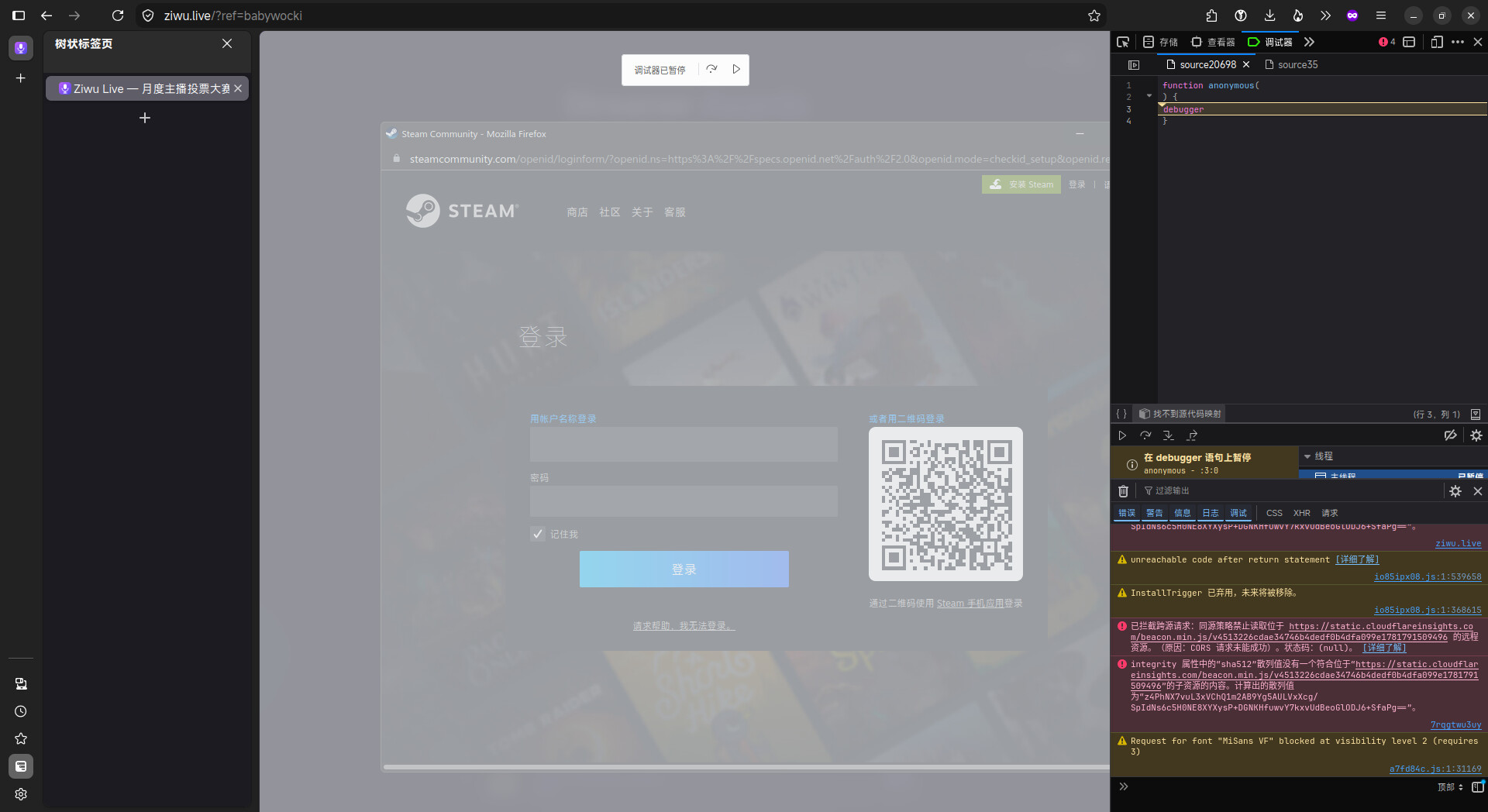
Task: Close the split console
Action: [x=1478, y=491]
